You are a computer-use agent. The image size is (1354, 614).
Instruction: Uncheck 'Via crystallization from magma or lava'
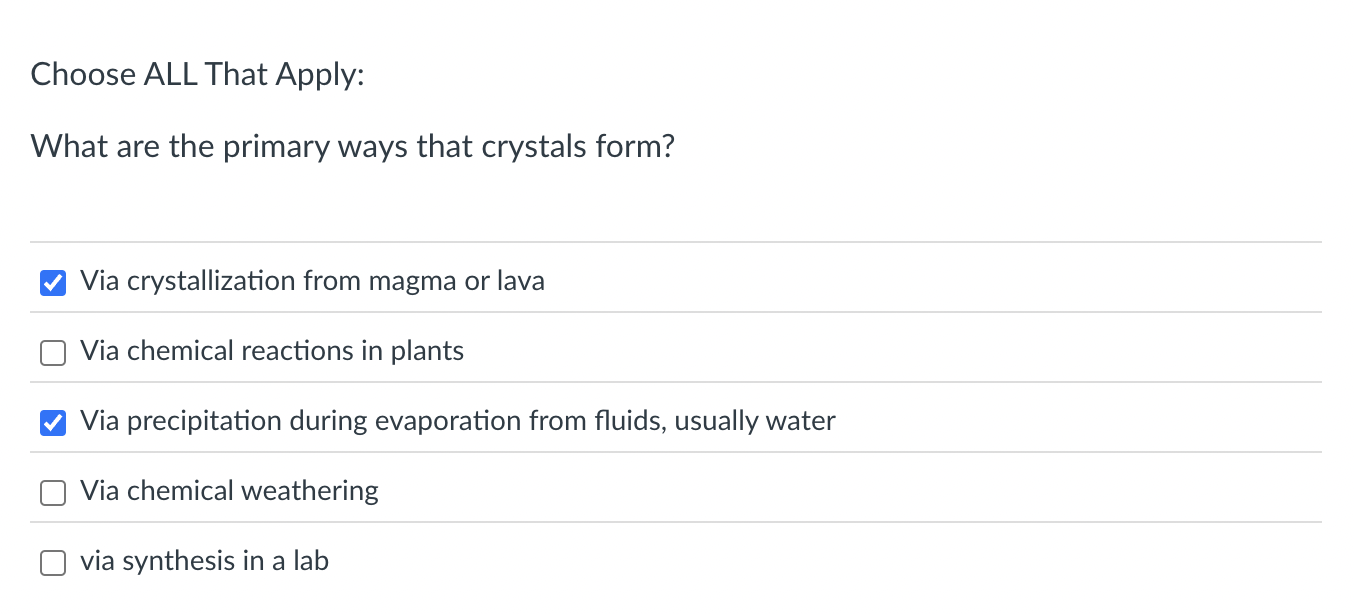click(x=53, y=282)
